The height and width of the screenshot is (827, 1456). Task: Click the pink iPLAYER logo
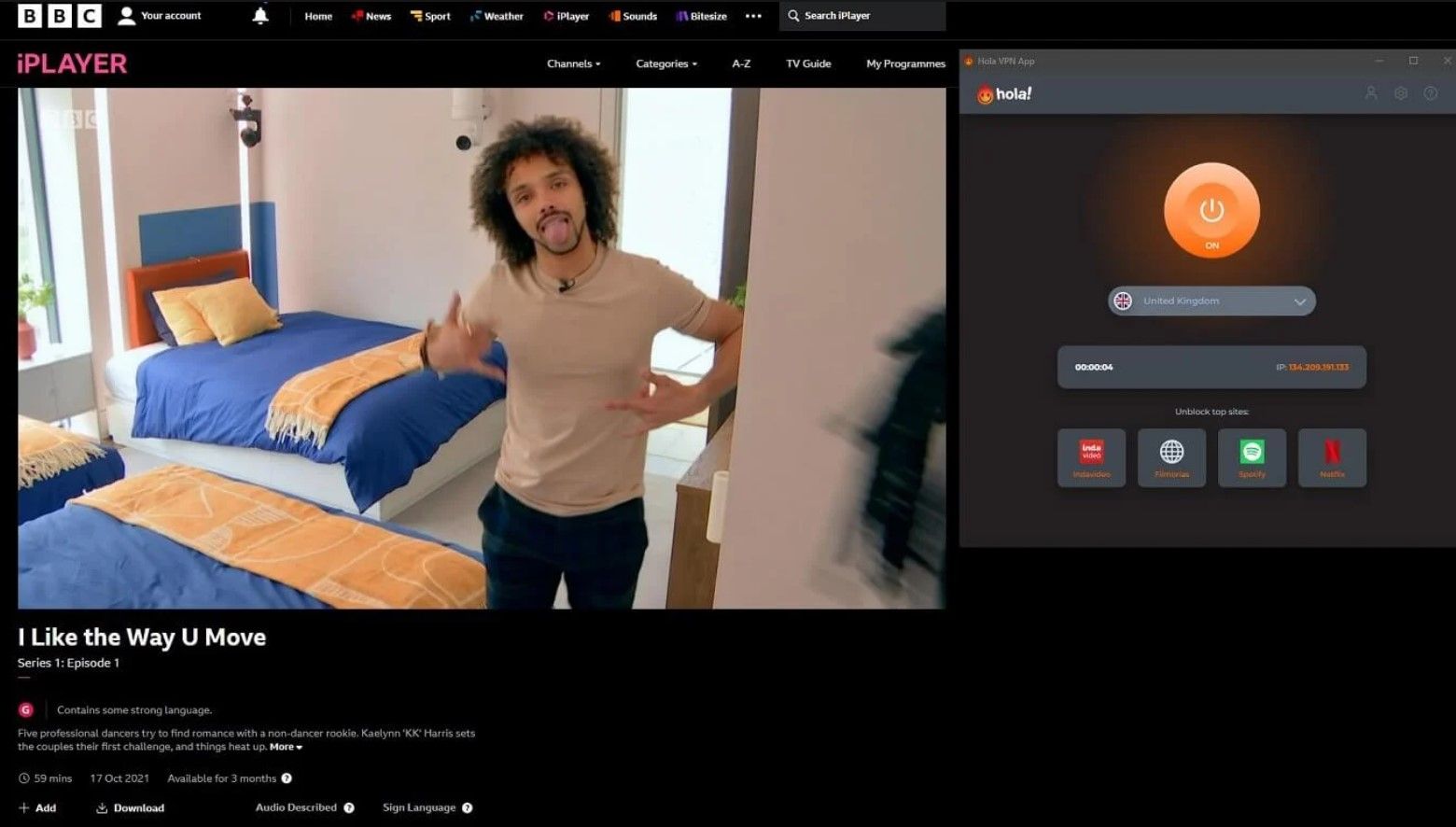click(x=72, y=63)
